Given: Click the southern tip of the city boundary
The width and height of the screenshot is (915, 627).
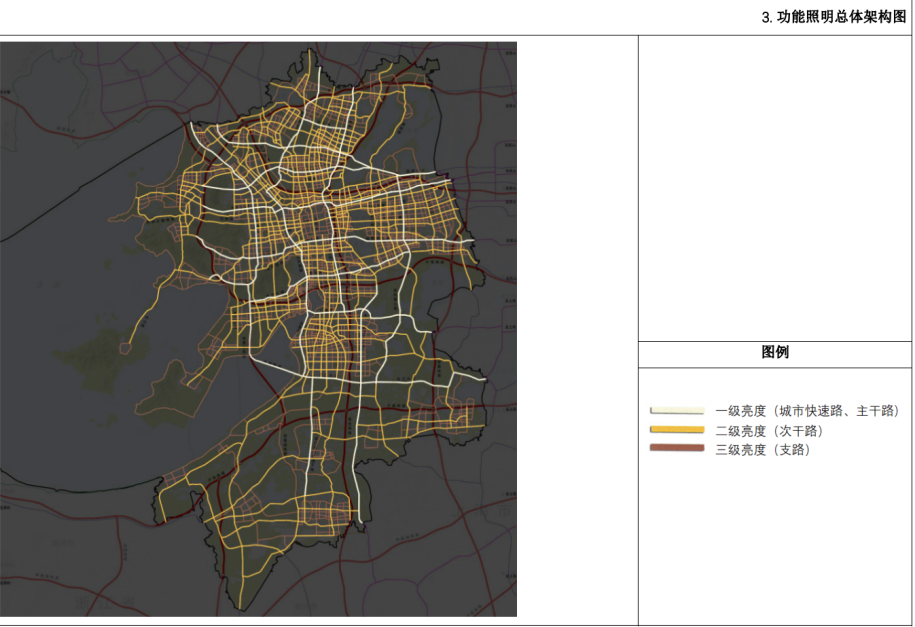Looking at the screenshot, I should (x=243, y=609).
